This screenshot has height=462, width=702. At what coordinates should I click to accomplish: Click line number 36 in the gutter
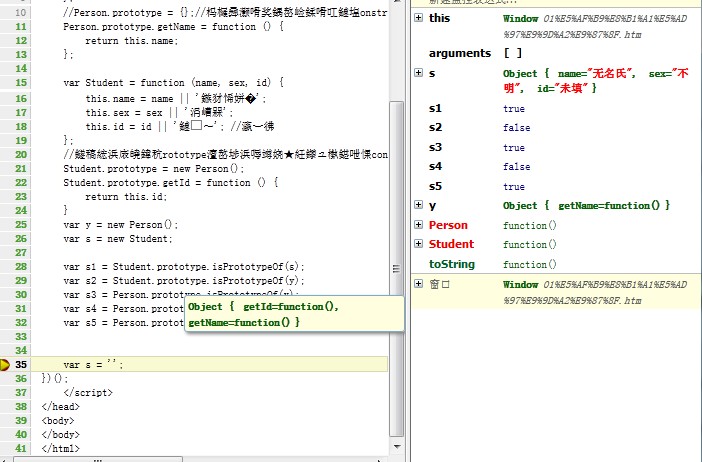(x=21, y=378)
